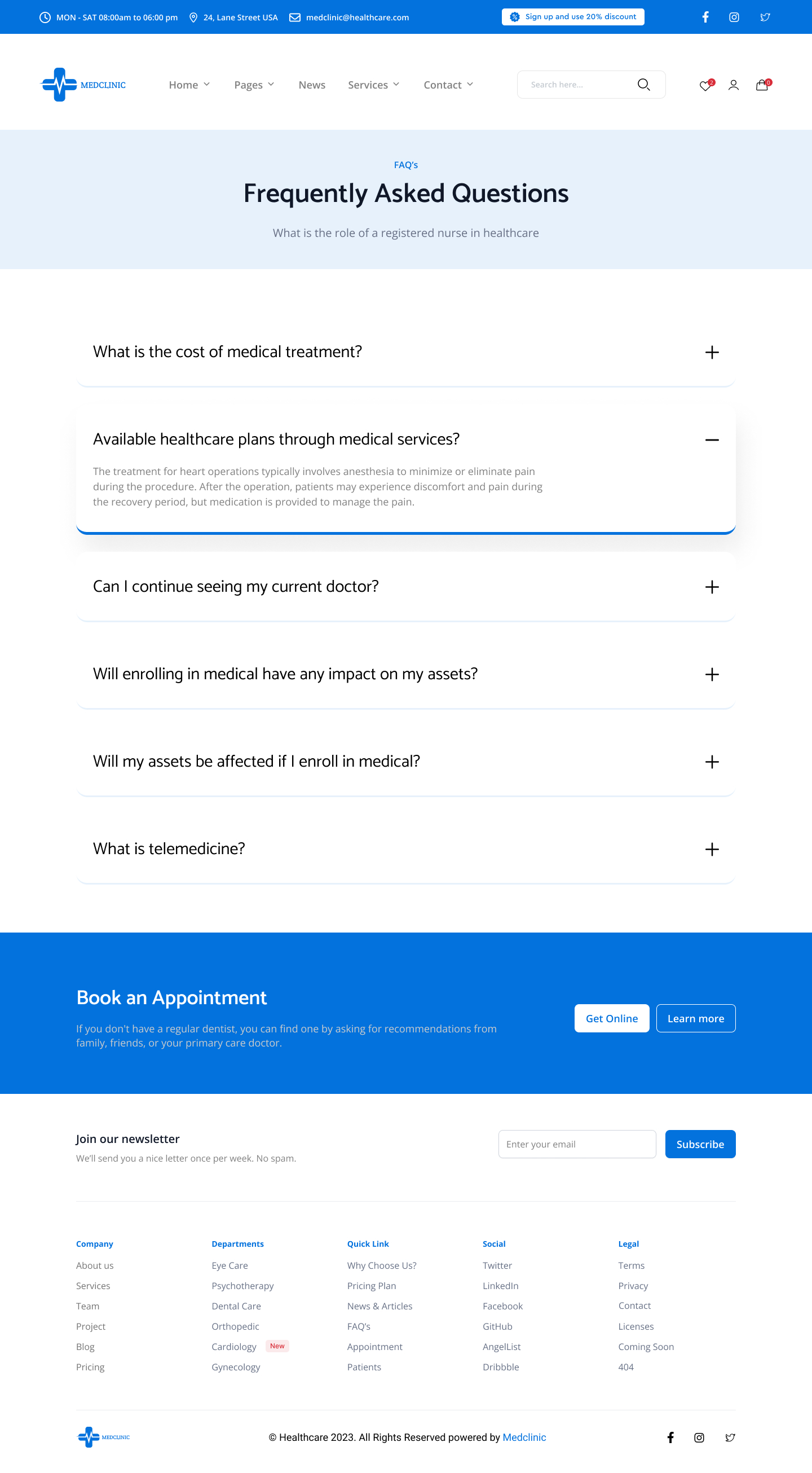Open the Facebook page from top bar
Screen dimensions: 812x1473
click(x=705, y=17)
